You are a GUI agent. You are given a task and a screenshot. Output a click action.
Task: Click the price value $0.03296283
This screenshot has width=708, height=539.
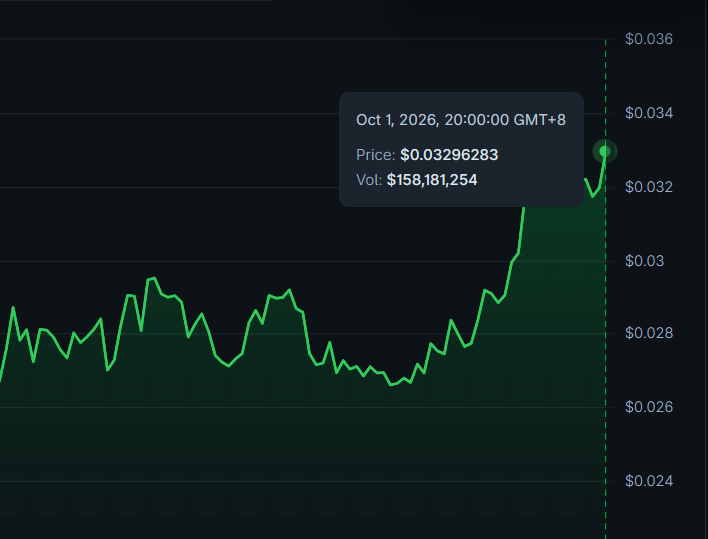click(x=449, y=155)
